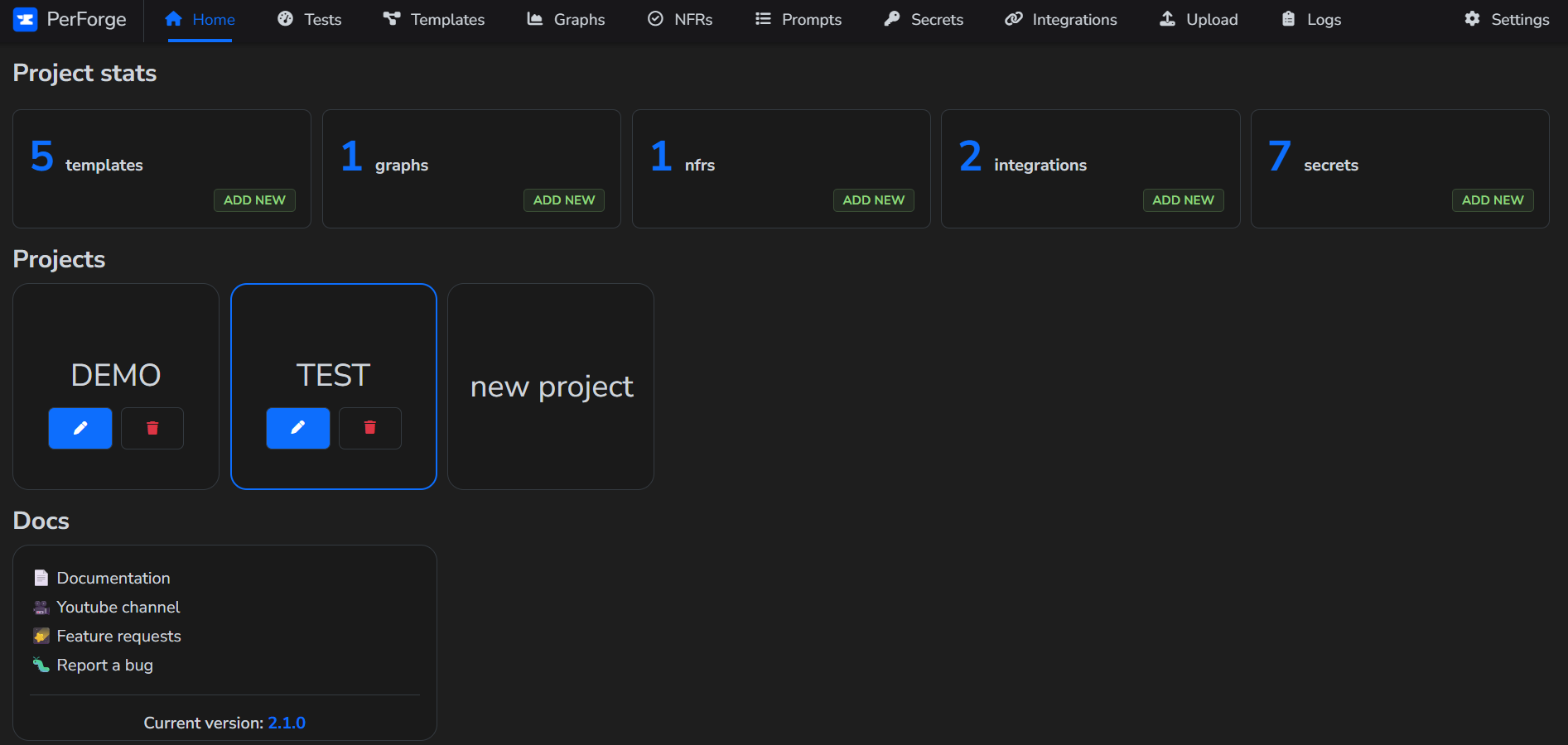Viewport: 1568px width, 745px height.
Task: Select the new project card
Action: click(x=551, y=387)
